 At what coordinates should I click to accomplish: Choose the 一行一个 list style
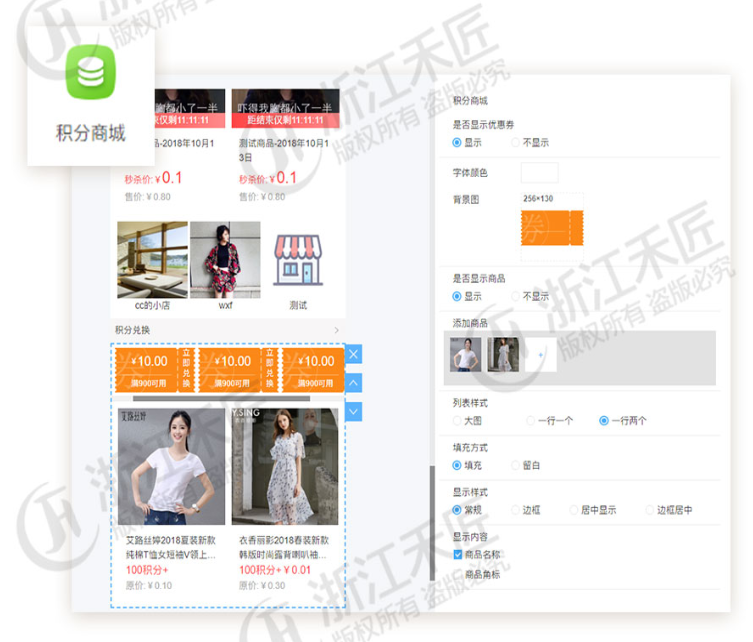(531, 421)
